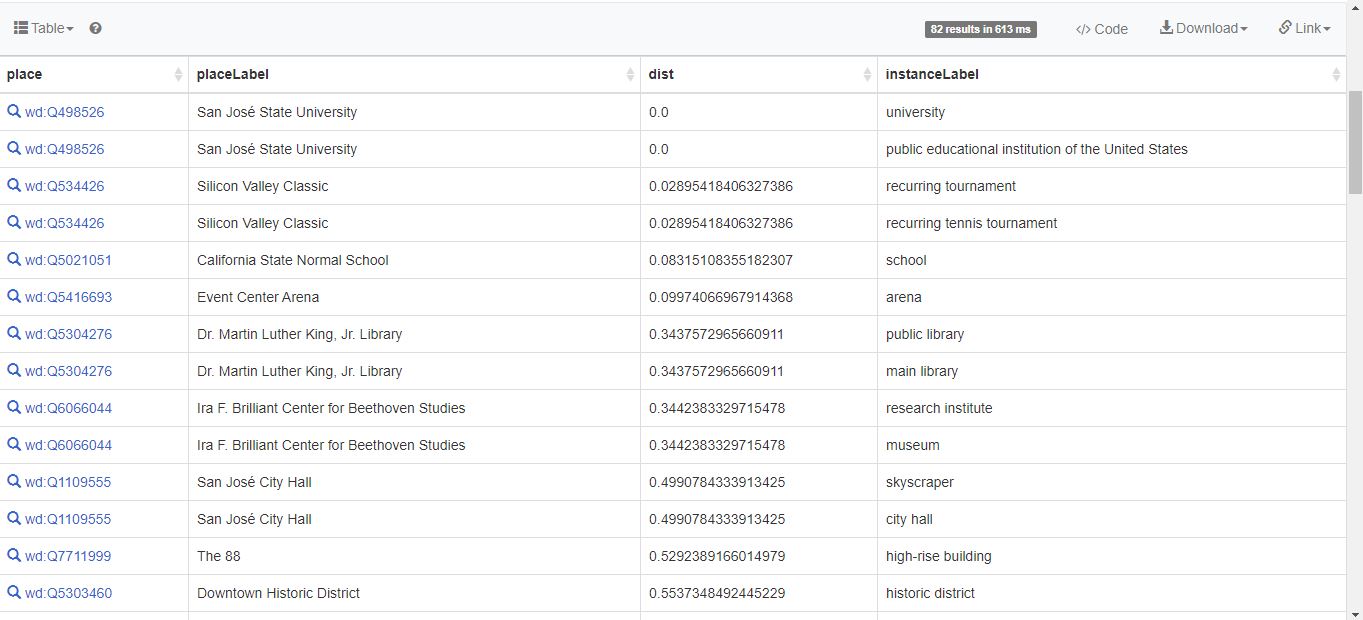Click magnifier icon in the 'skyscraper' row

[x=14, y=481]
